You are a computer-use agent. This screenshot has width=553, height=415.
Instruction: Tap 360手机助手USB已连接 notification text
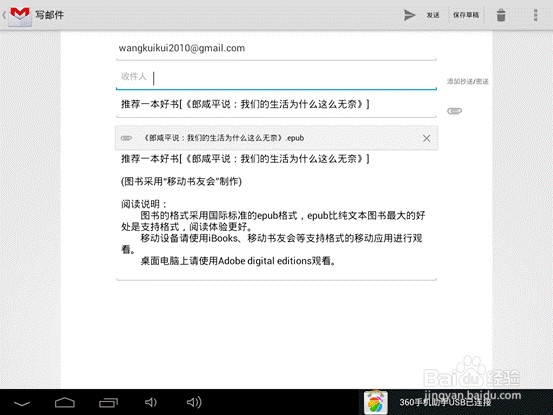click(445, 402)
